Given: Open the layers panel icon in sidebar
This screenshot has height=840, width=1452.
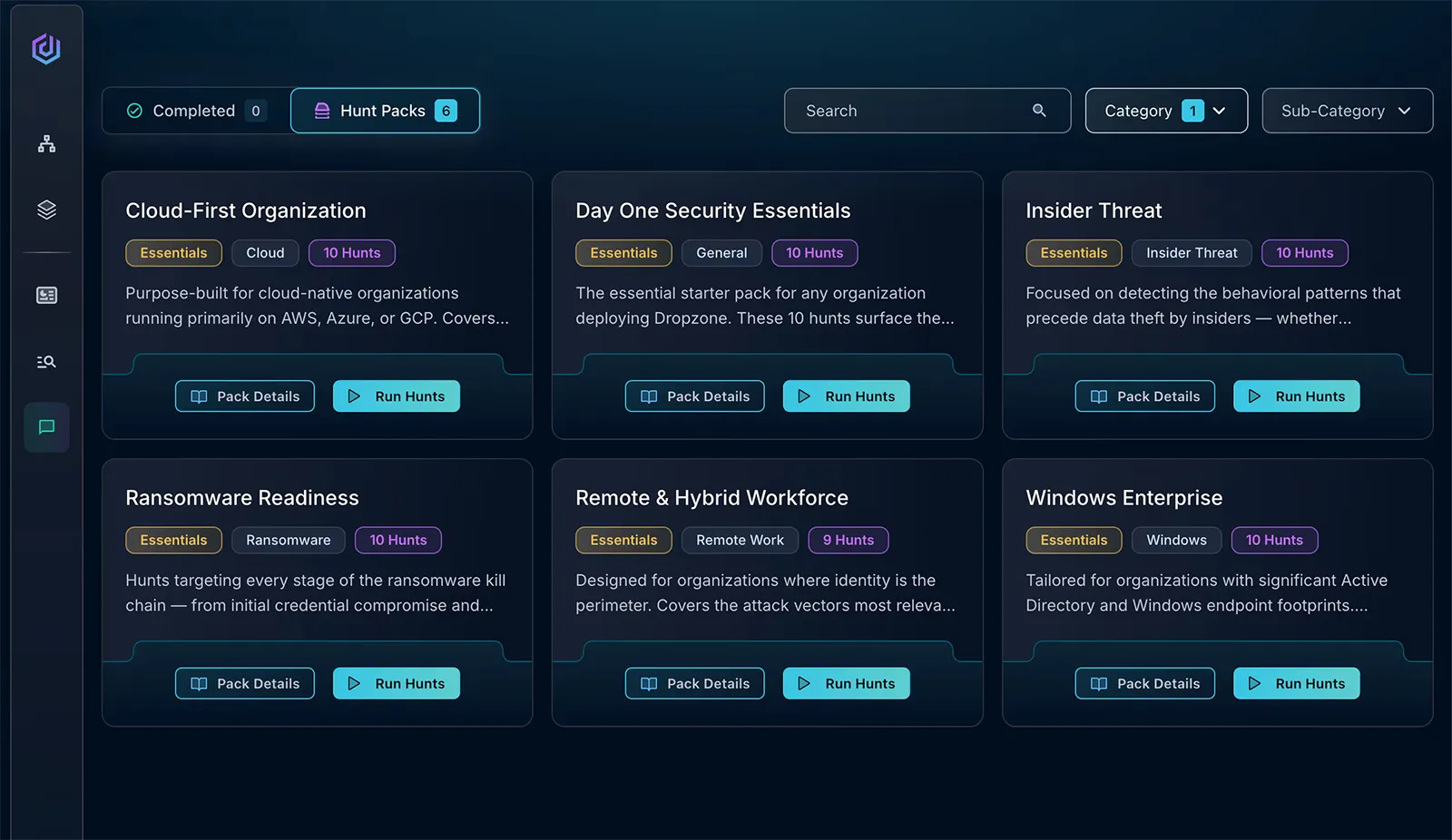Looking at the screenshot, I should (46, 210).
